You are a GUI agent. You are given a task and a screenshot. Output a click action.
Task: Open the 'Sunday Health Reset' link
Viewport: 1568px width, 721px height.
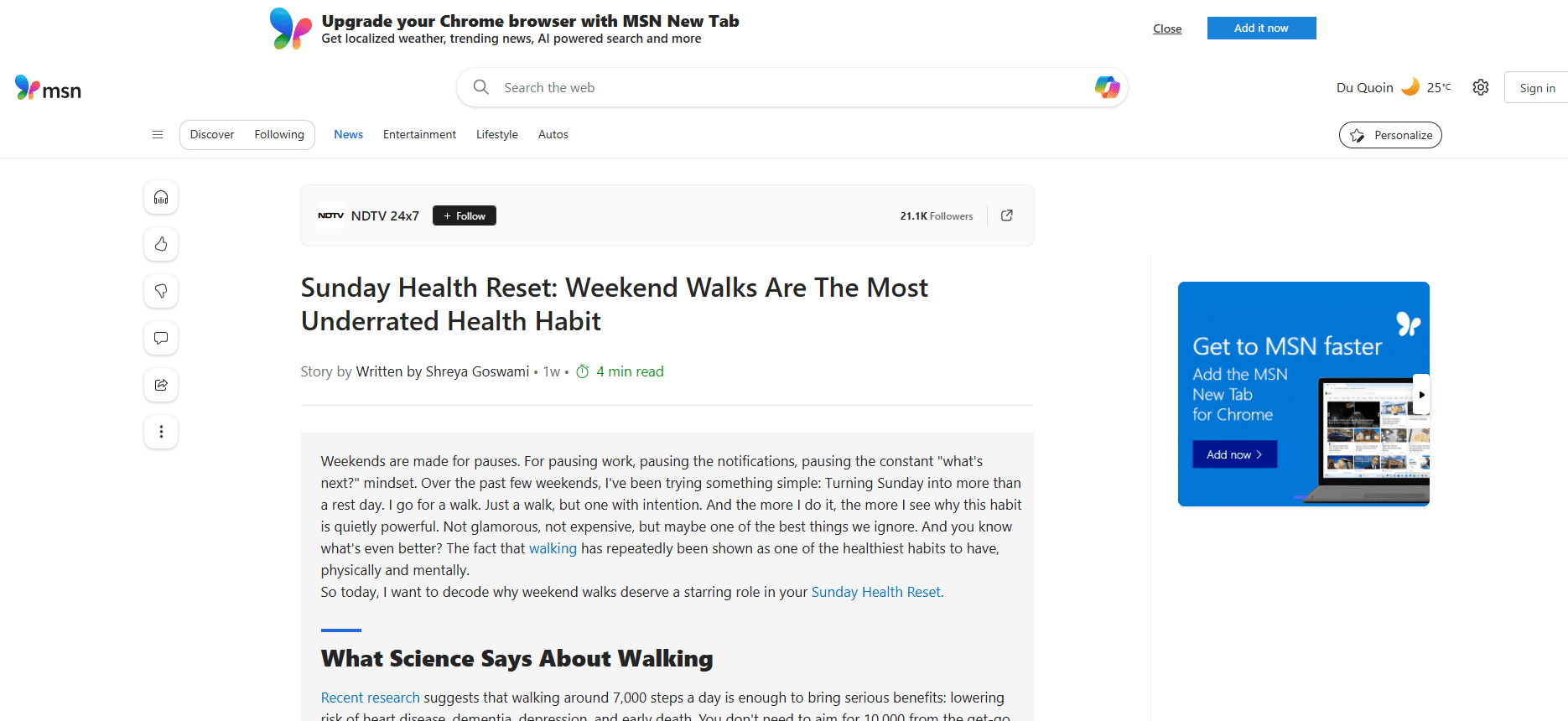pos(877,592)
